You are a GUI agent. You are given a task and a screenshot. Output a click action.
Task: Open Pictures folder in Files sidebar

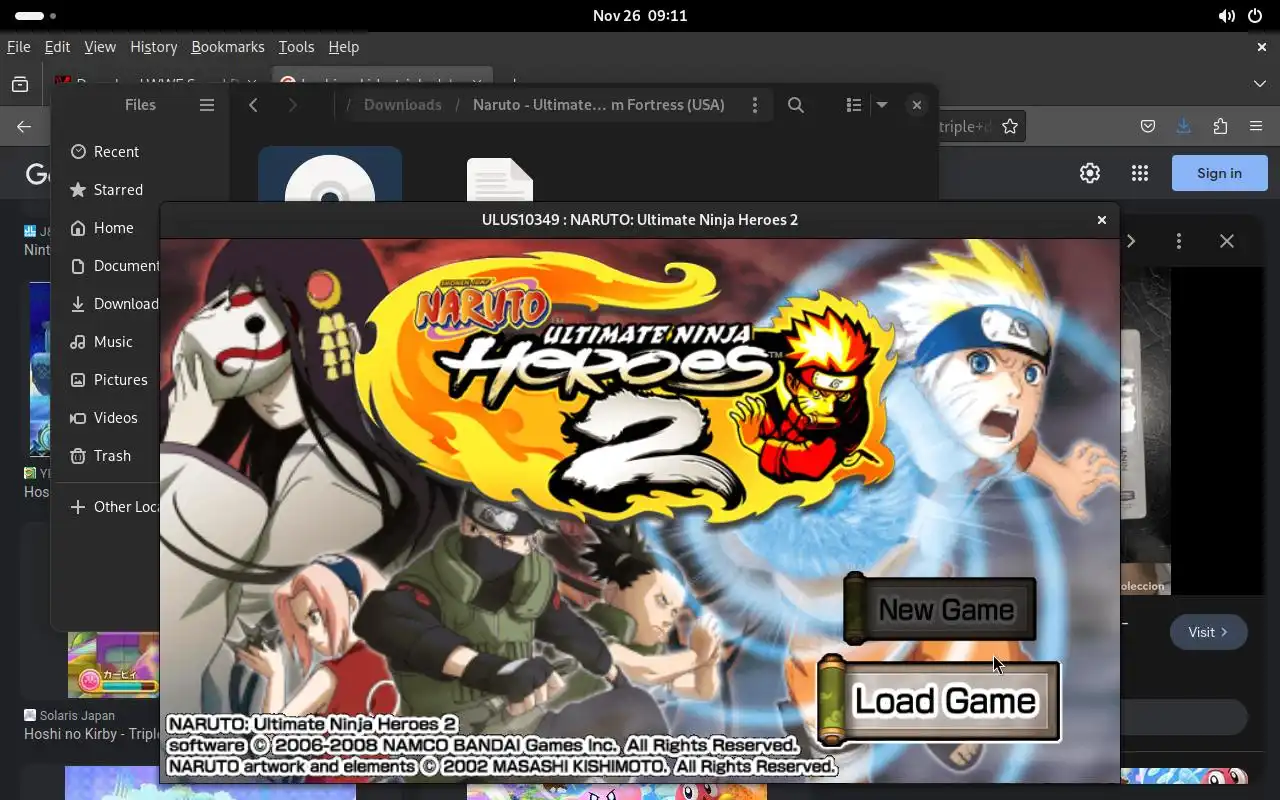[111, 380]
